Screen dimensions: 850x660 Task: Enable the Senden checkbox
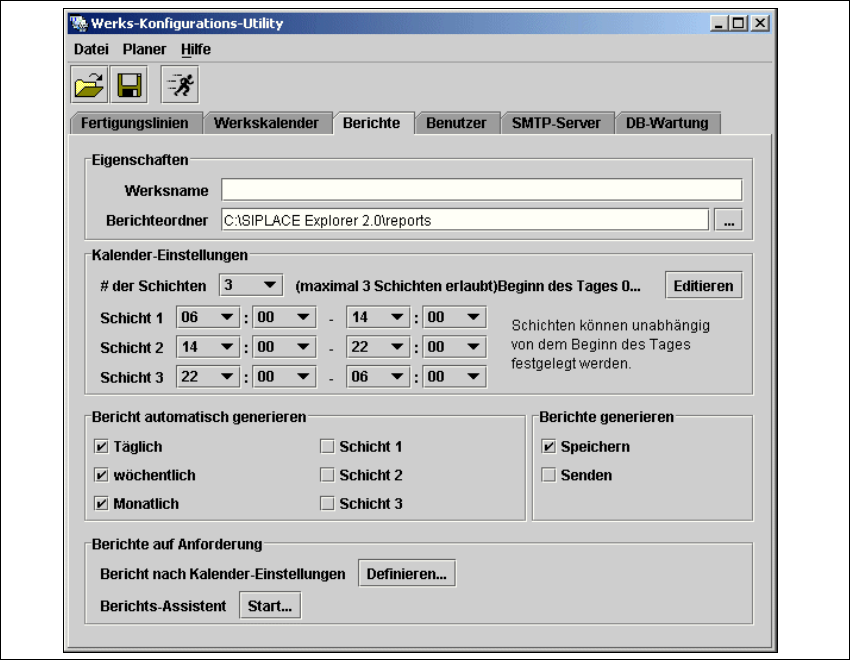(548, 475)
